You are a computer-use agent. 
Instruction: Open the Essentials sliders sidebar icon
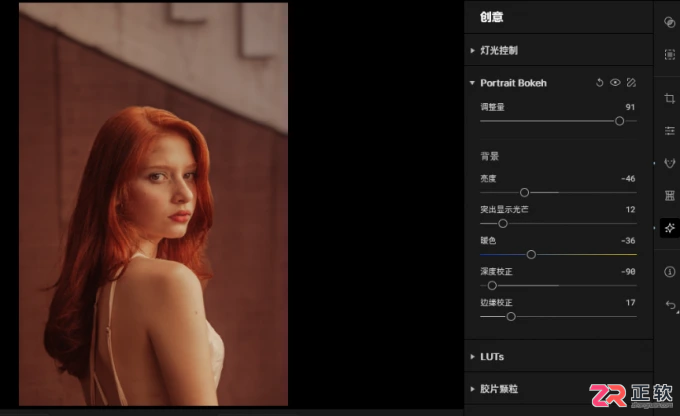(x=670, y=131)
